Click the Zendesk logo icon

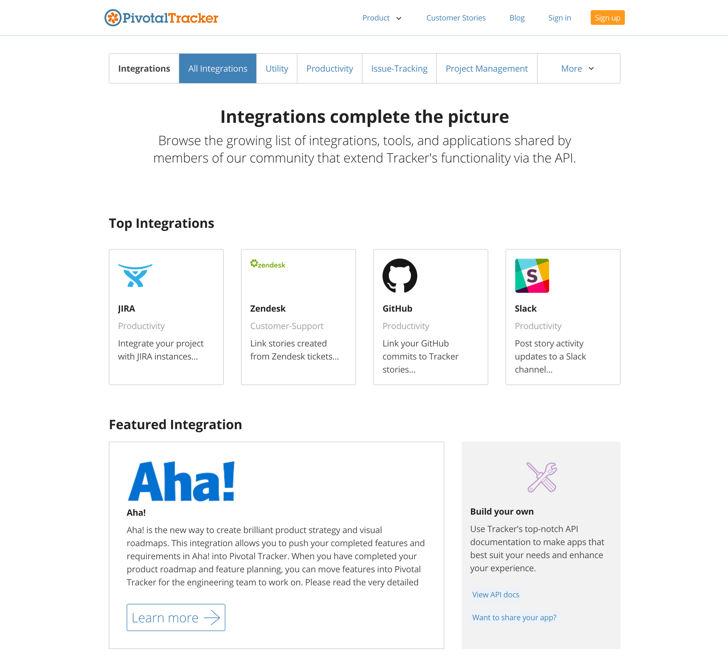268,264
